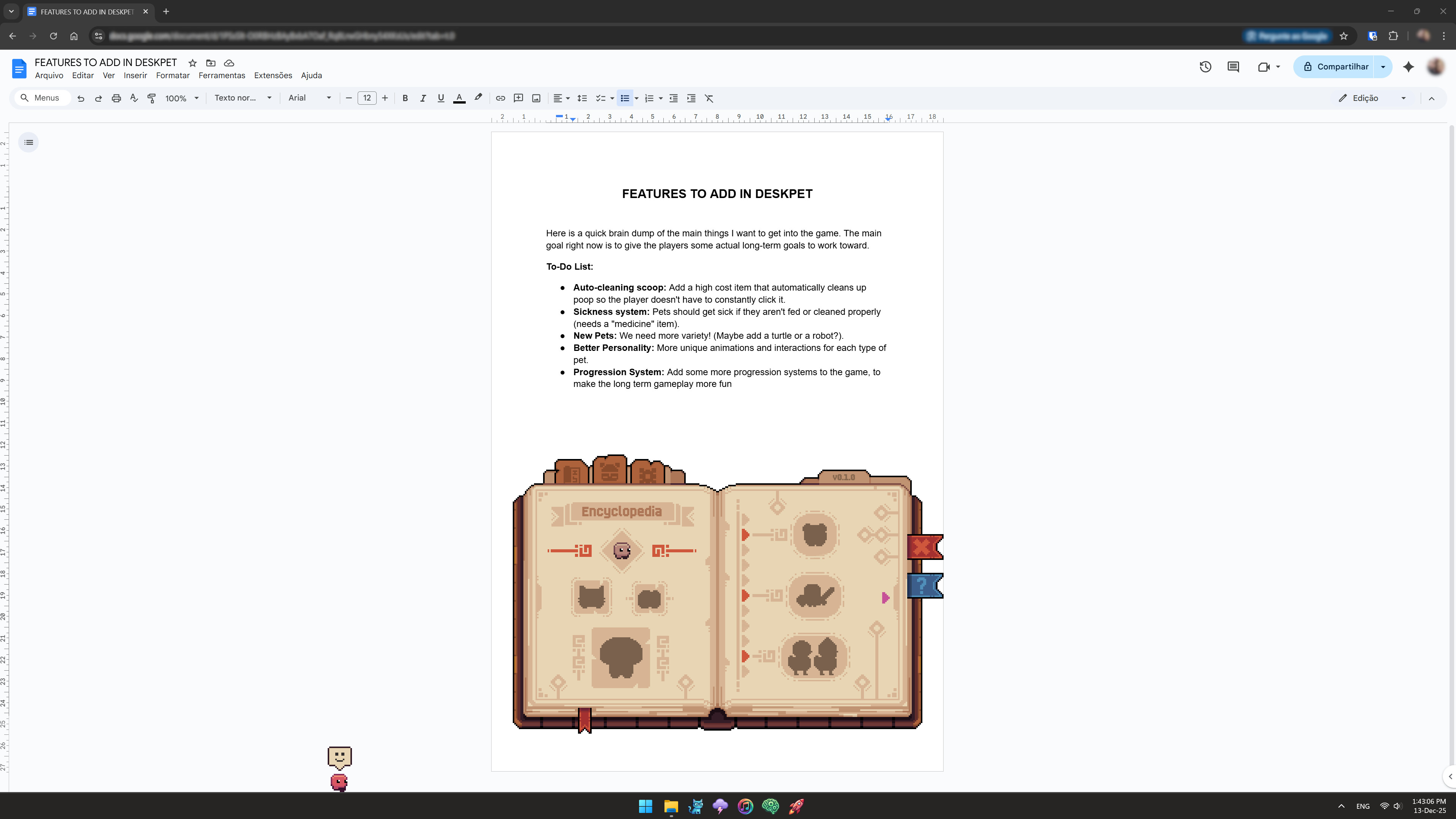The width and height of the screenshot is (1456, 819).
Task: Select the paint format tool
Action: click(x=151, y=98)
